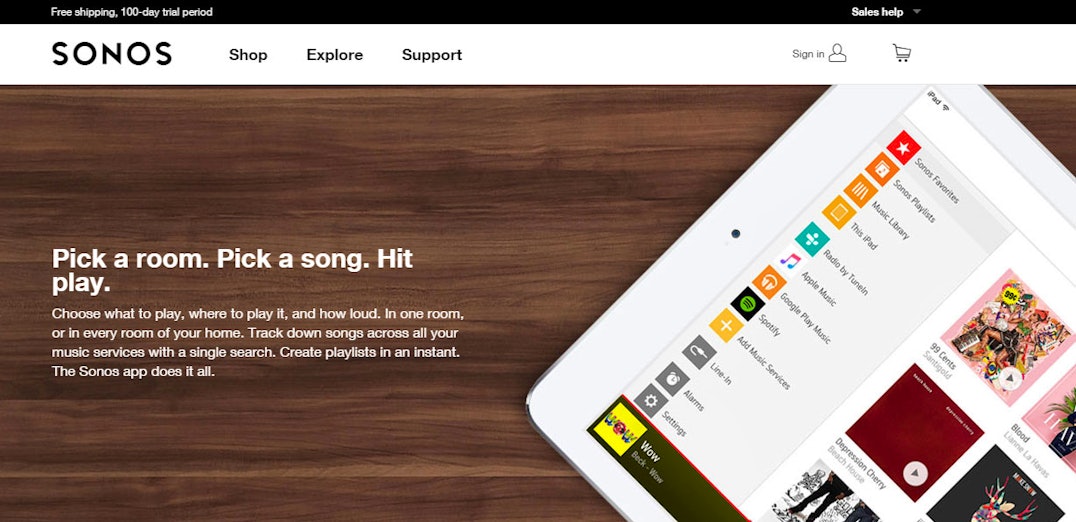The image size is (1076, 522).
Task: Tap the Spotify icon on the iPad
Action: [x=747, y=303]
